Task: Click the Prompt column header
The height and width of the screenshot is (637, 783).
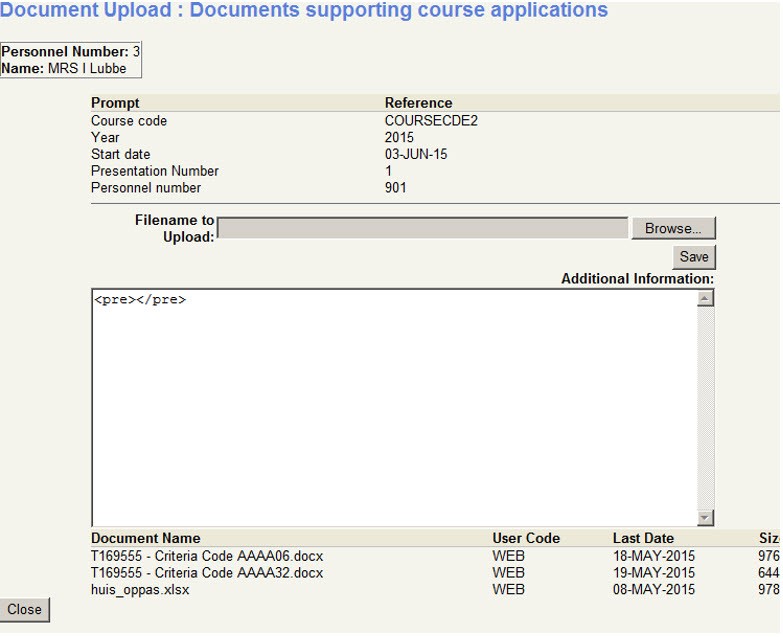Action: point(116,103)
